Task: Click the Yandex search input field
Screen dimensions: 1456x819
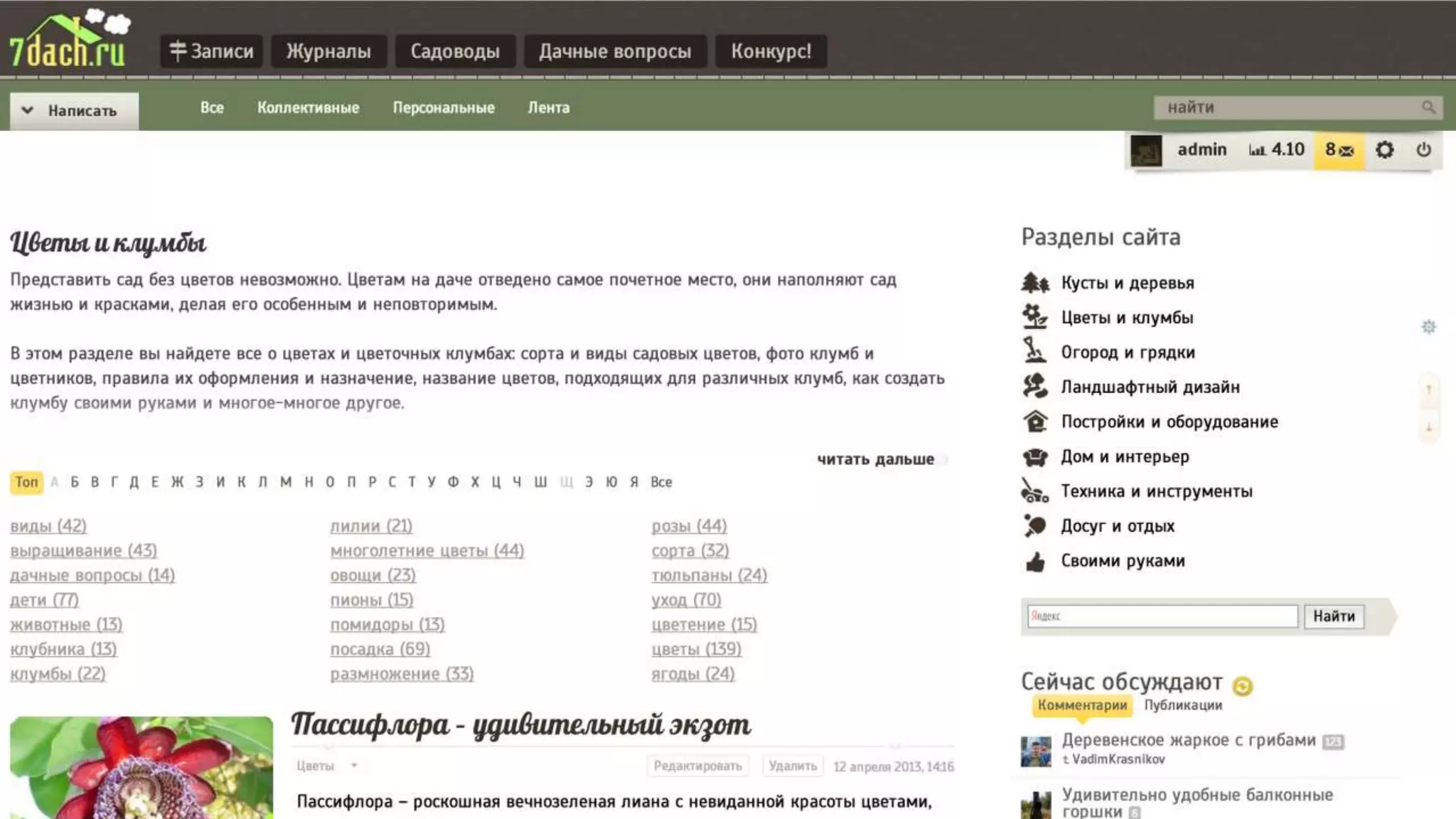Action: 1162,616
